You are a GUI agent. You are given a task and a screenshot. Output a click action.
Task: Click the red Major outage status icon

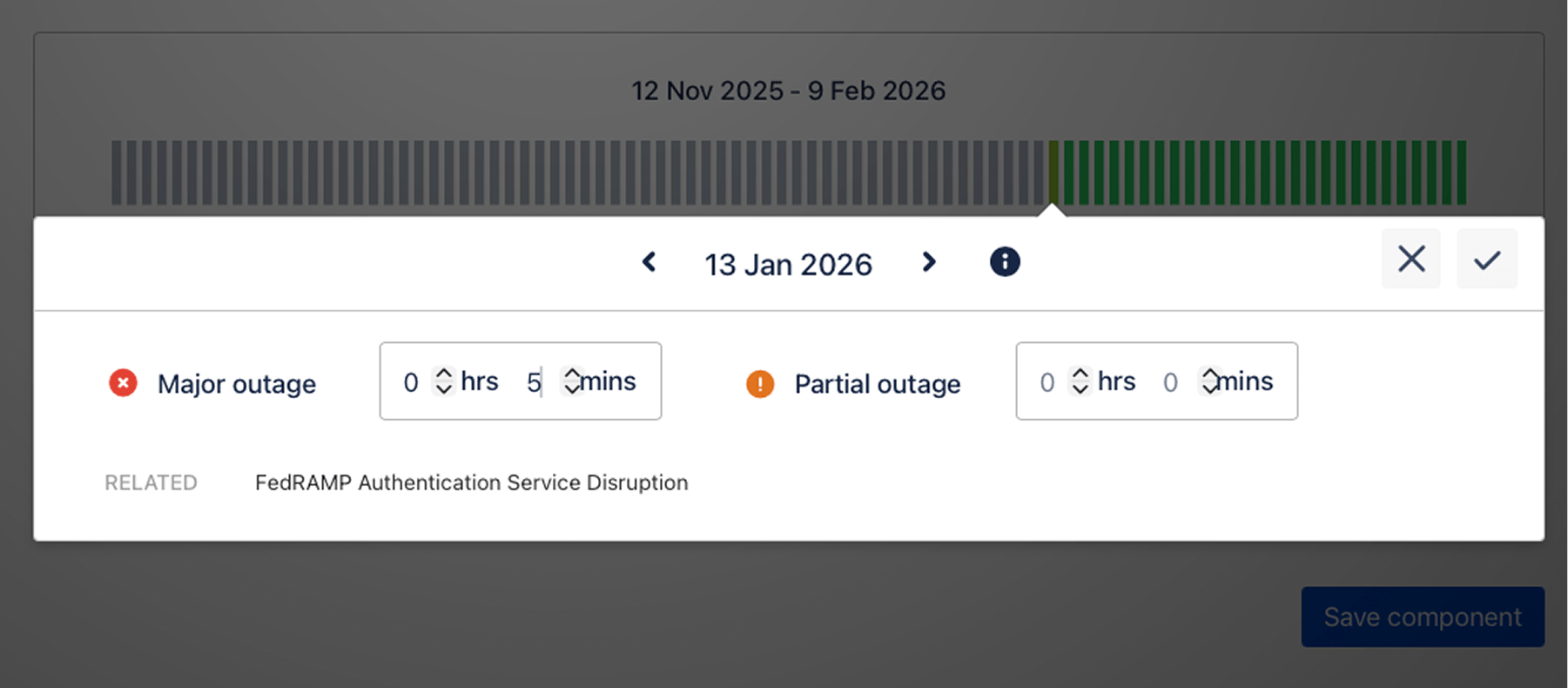[x=123, y=383]
